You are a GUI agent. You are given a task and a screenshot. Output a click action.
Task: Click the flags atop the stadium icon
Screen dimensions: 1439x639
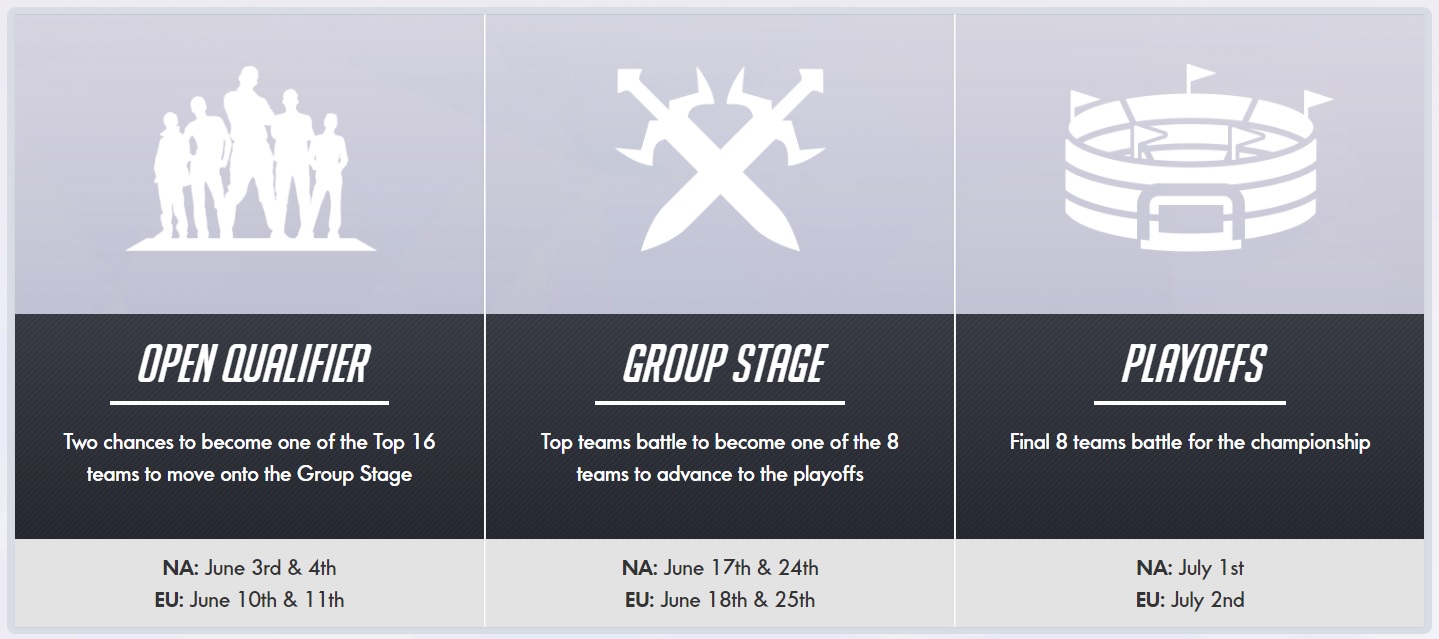coord(1200,90)
